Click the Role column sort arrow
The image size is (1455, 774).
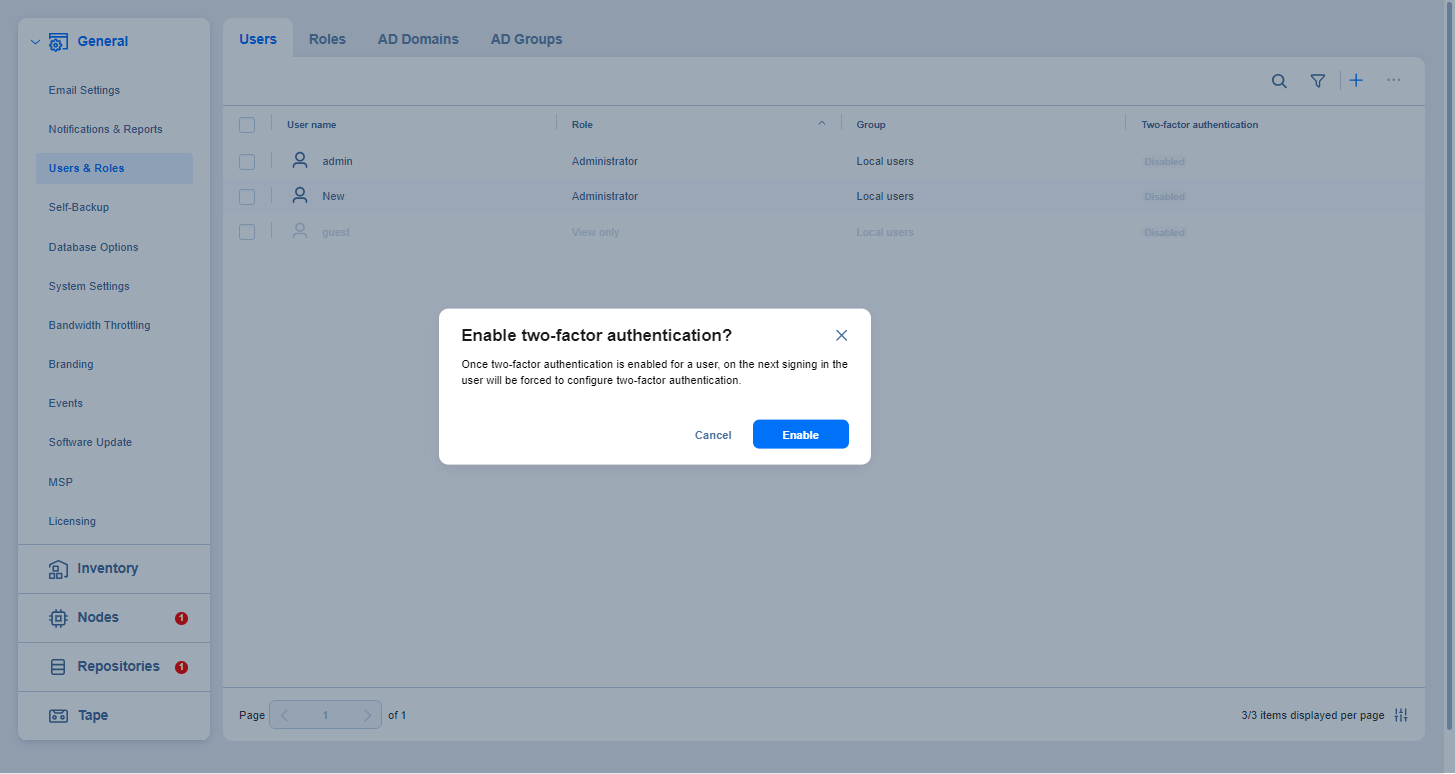[x=822, y=124]
